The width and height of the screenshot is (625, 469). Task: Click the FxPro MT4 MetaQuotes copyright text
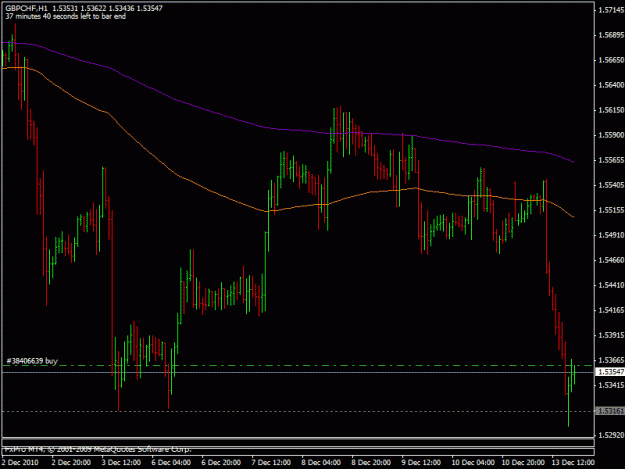click(x=98, y=449)
